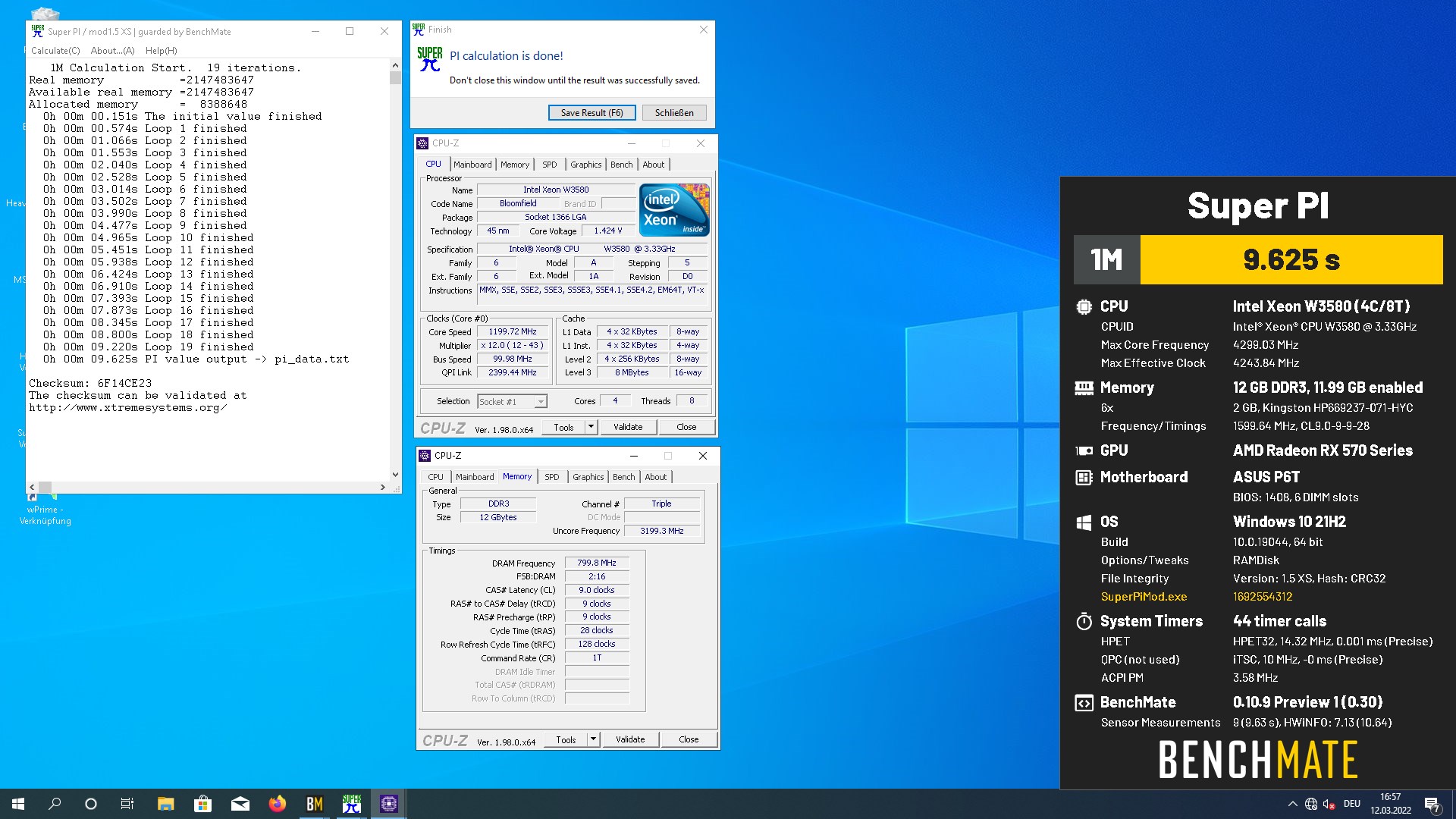
Task: Open Microsoft Store taskbar icon
Action: pos(202,804)
